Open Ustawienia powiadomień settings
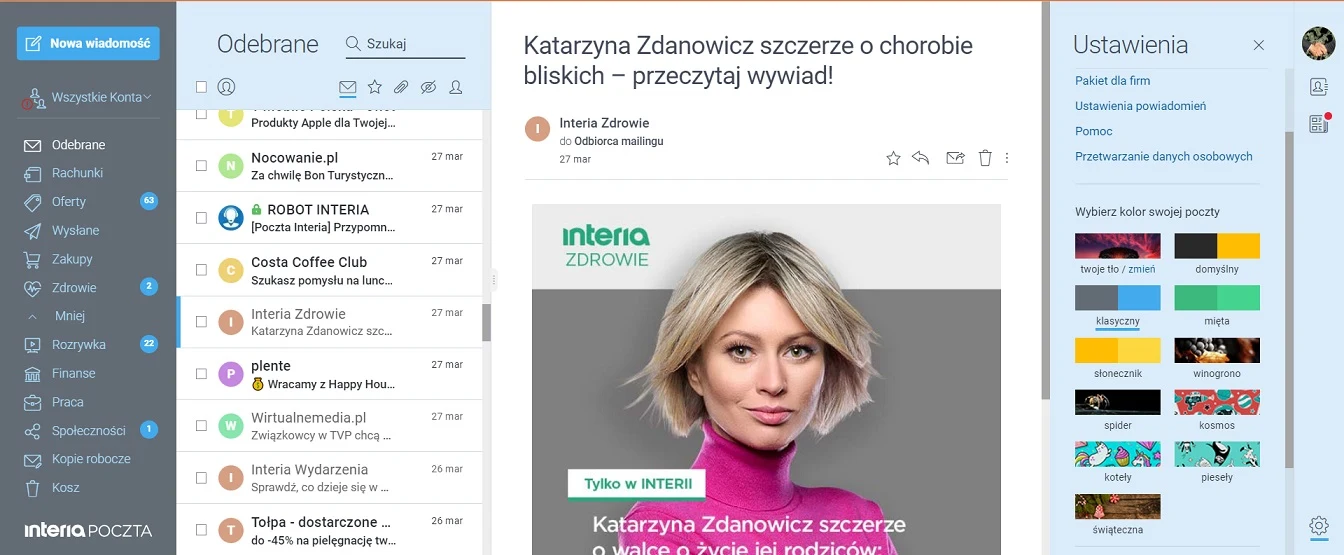This screenshot has width=1344, height=555. pos(1140,106)
